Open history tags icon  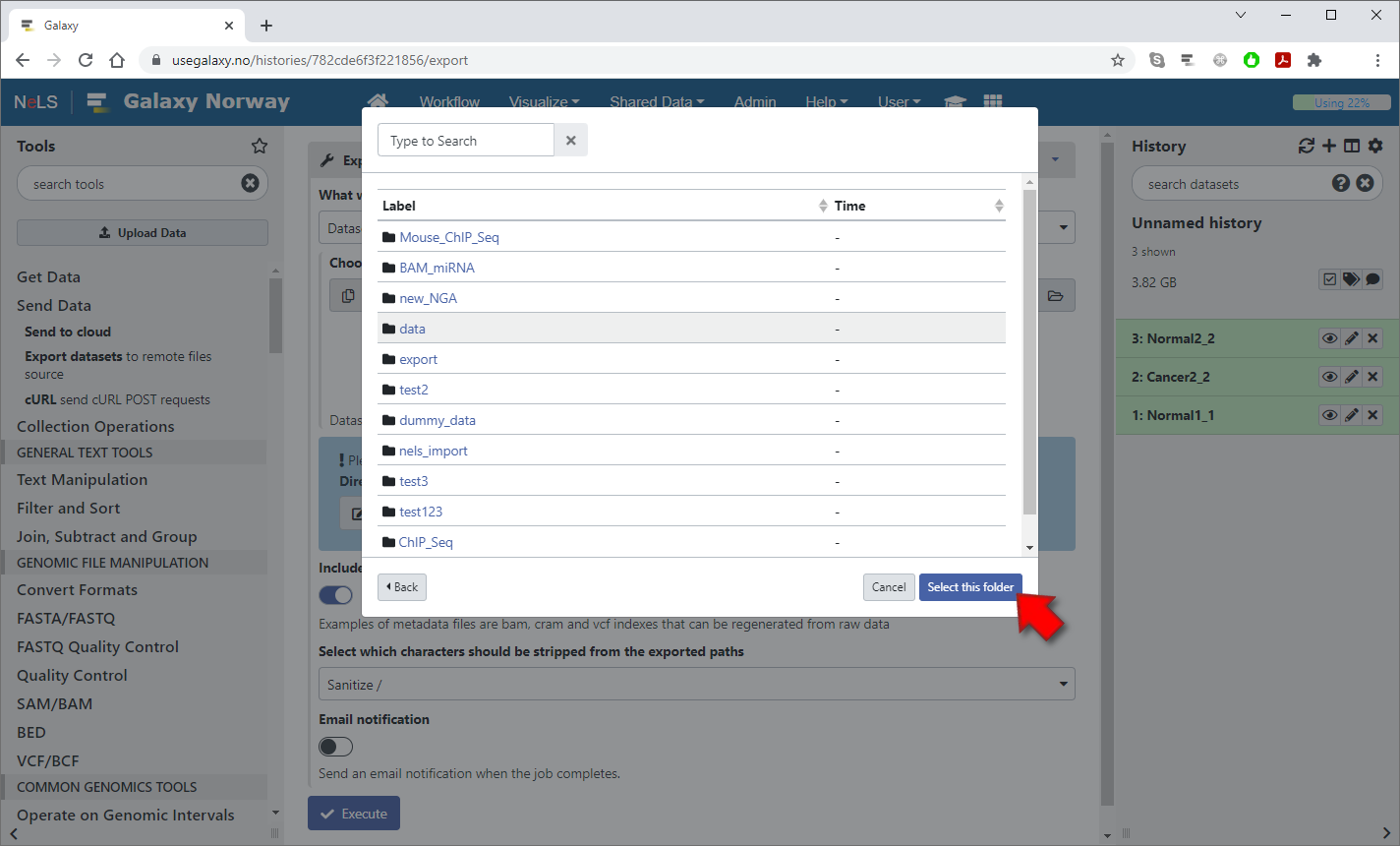(x=1351, y=279)
